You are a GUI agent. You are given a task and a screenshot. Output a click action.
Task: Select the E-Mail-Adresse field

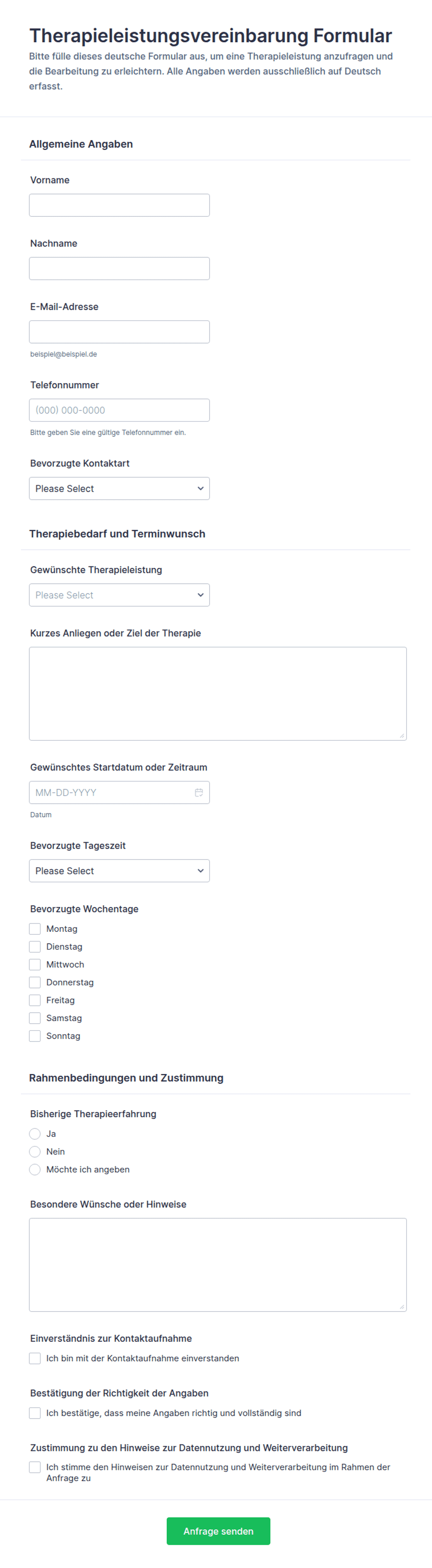coord(119,332)
